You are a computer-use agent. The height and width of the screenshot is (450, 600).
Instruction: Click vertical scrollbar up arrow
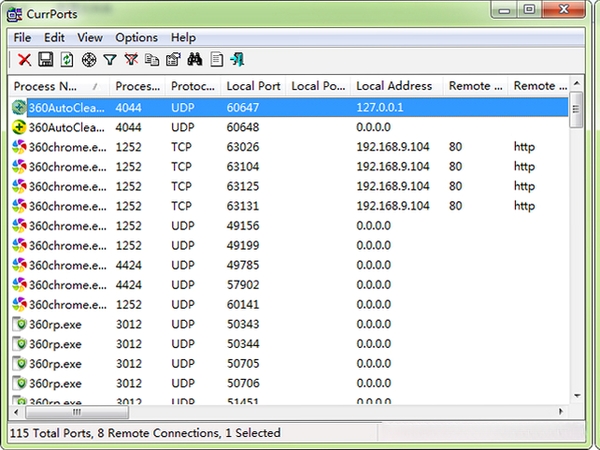pyautogui.click(x=577, y=83)
